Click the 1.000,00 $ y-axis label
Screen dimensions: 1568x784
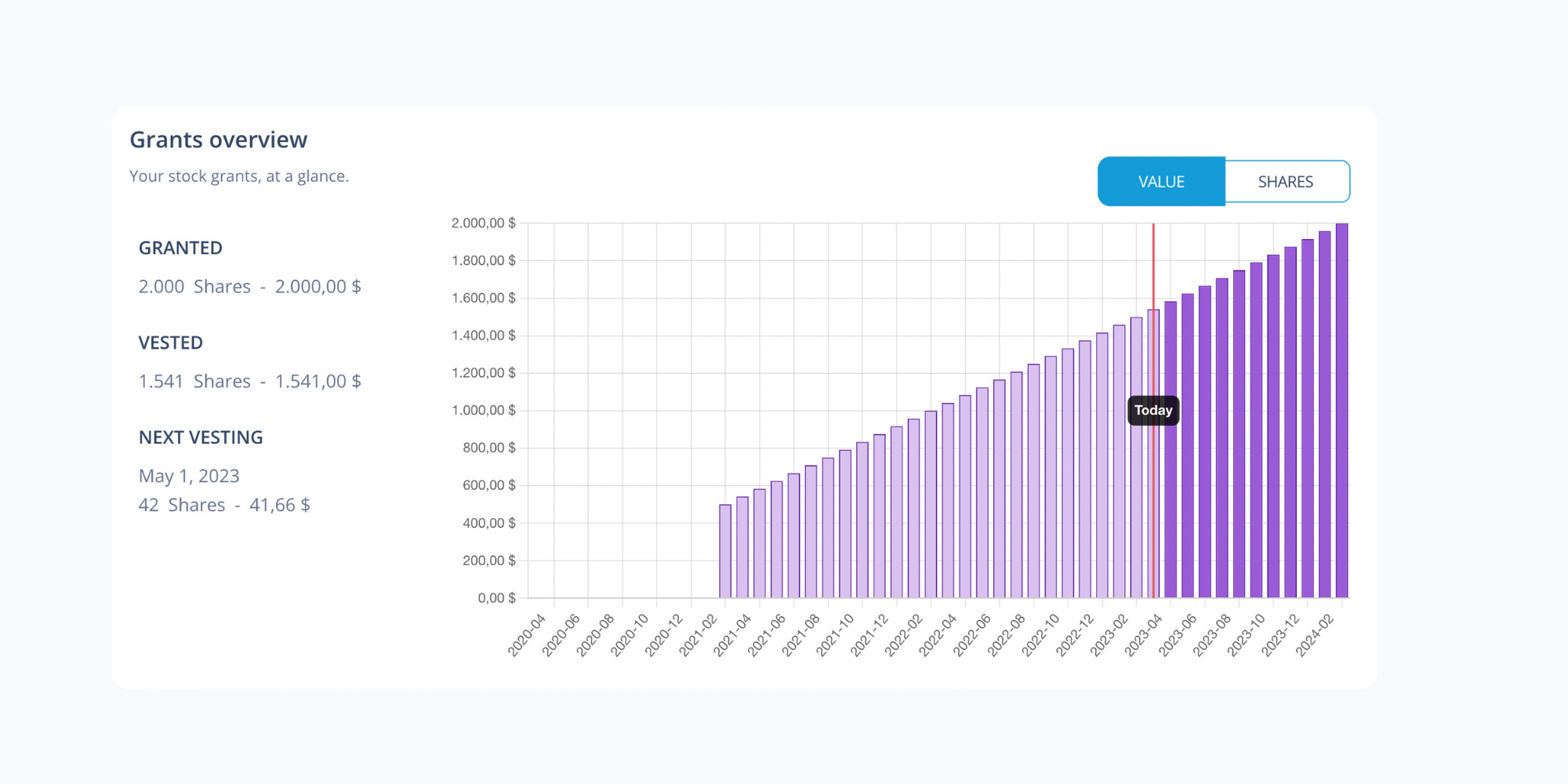pyautogui.click(x=483, y=411)
